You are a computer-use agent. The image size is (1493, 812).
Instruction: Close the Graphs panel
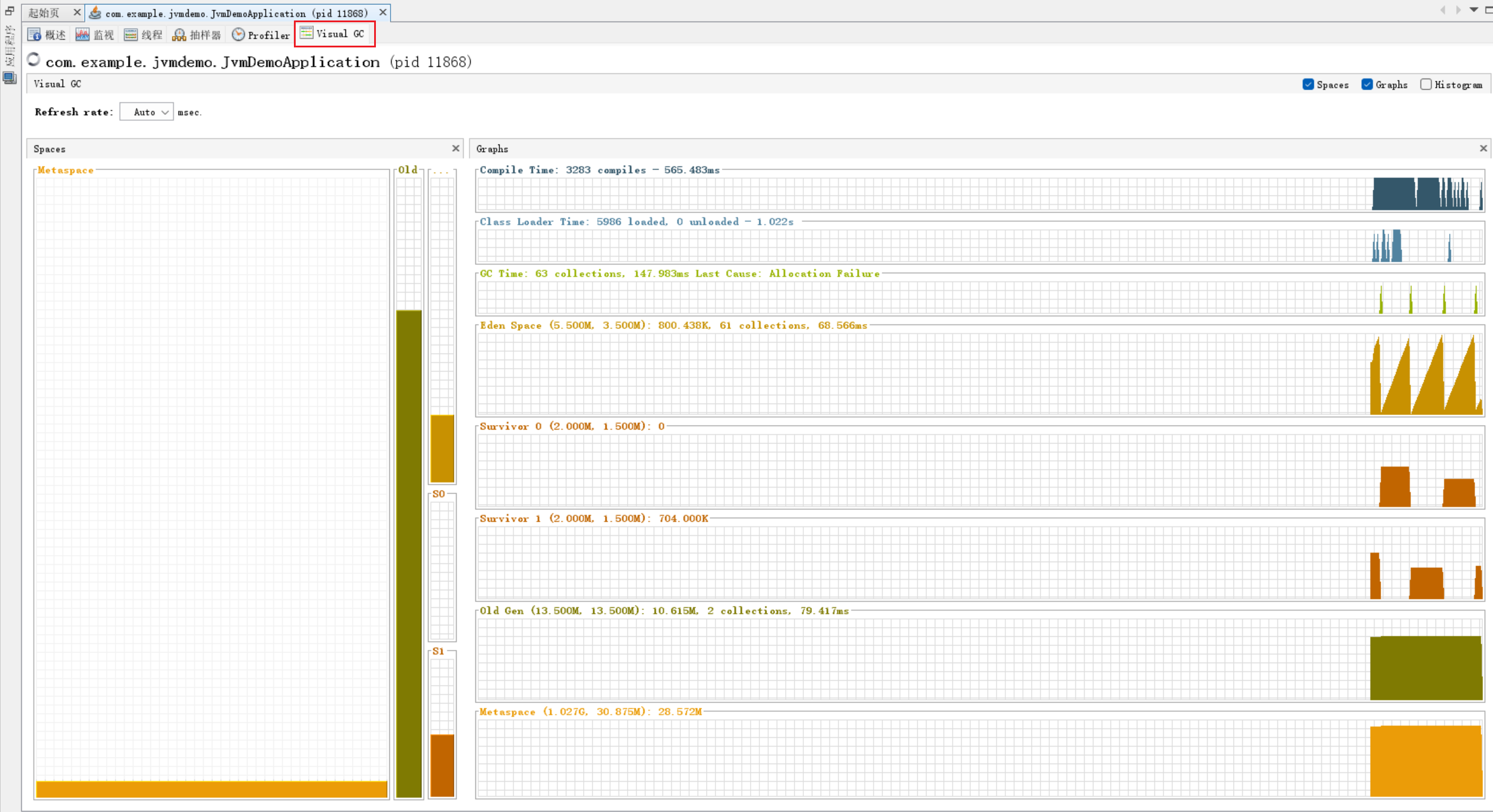click(x=1483, y=149)
